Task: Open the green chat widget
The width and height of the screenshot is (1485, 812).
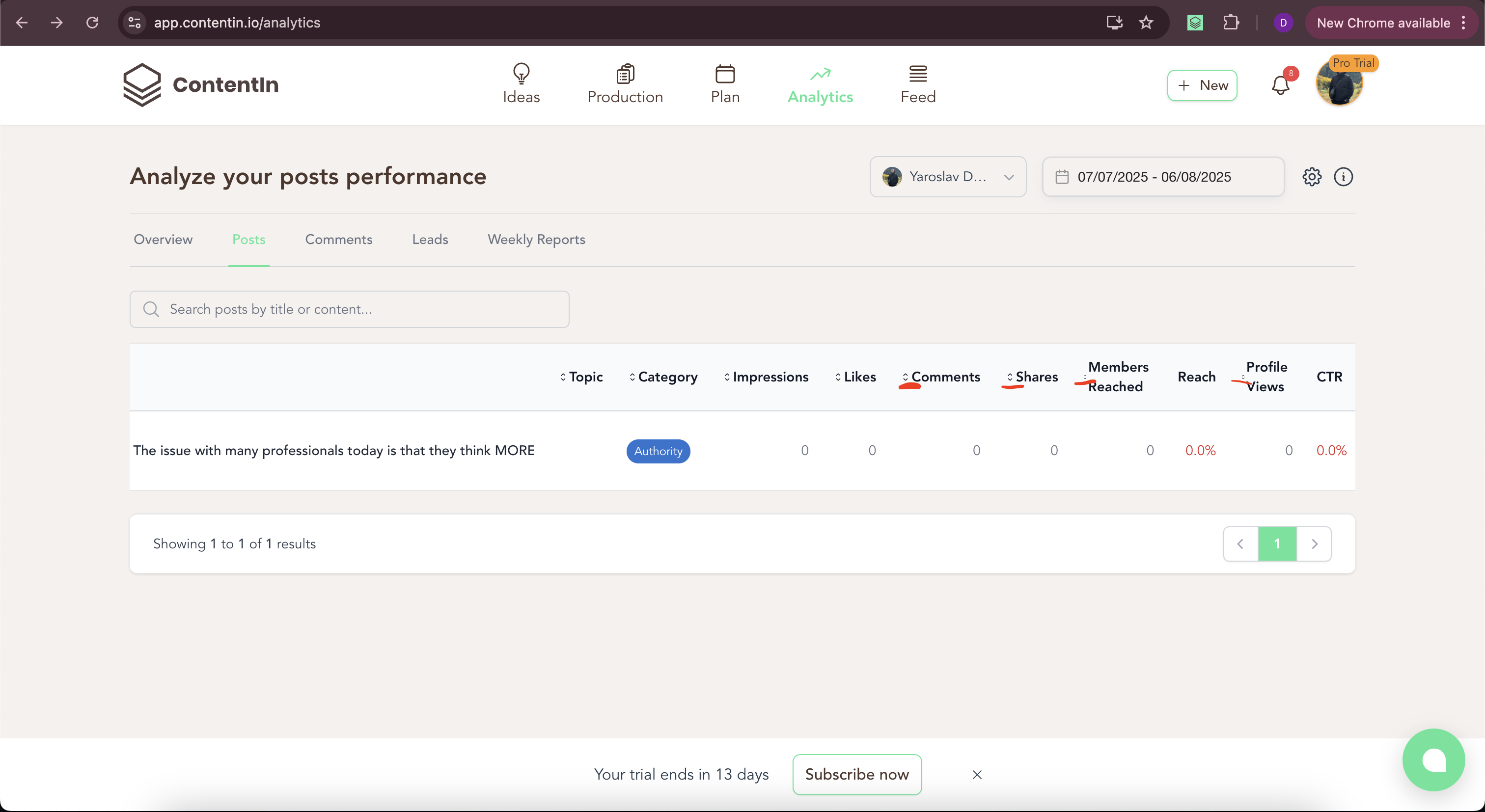Action: click(x=1433, y=760)
